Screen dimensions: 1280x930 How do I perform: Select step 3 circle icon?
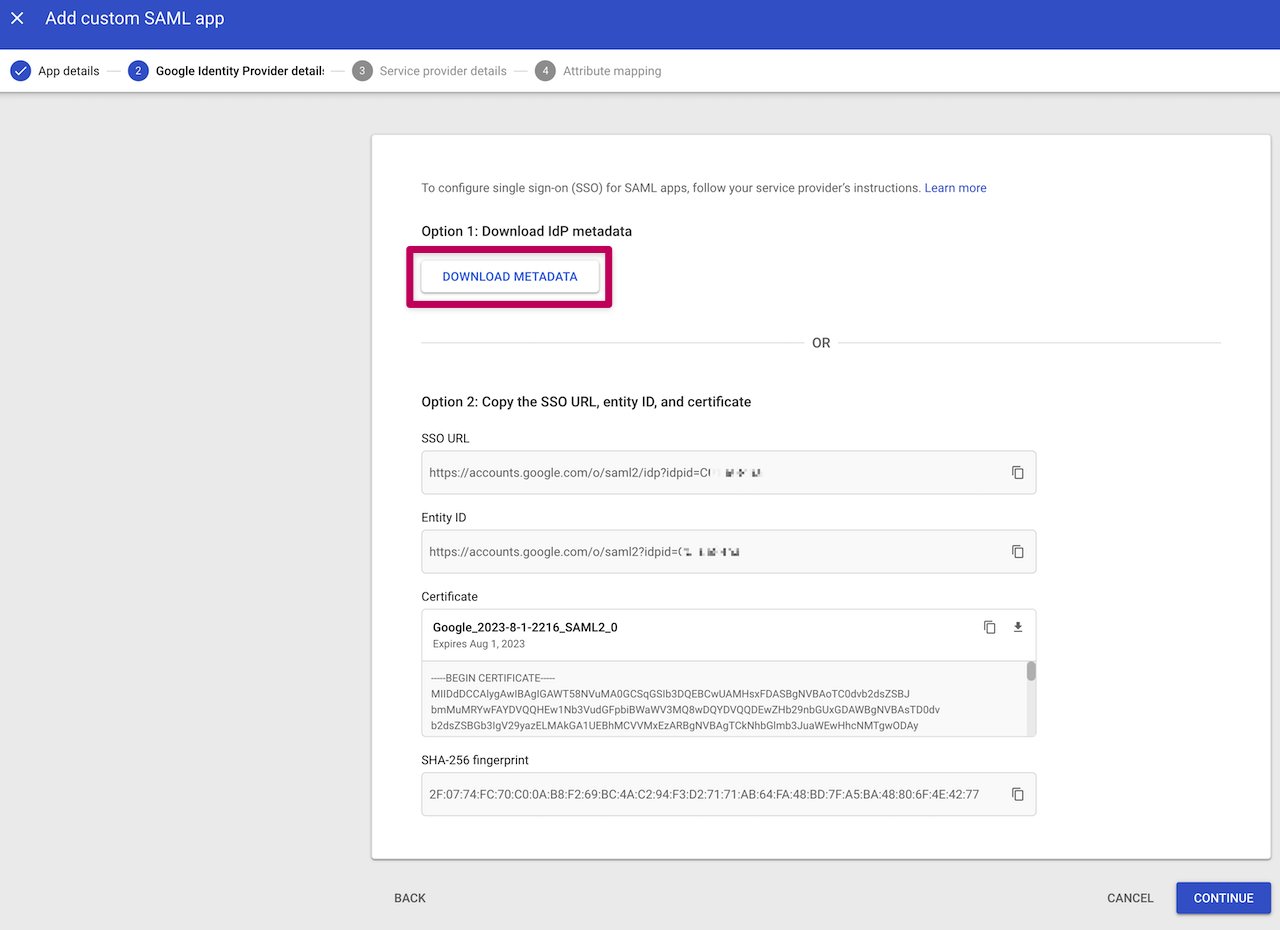pyautogui.click(x=362, y=71)
